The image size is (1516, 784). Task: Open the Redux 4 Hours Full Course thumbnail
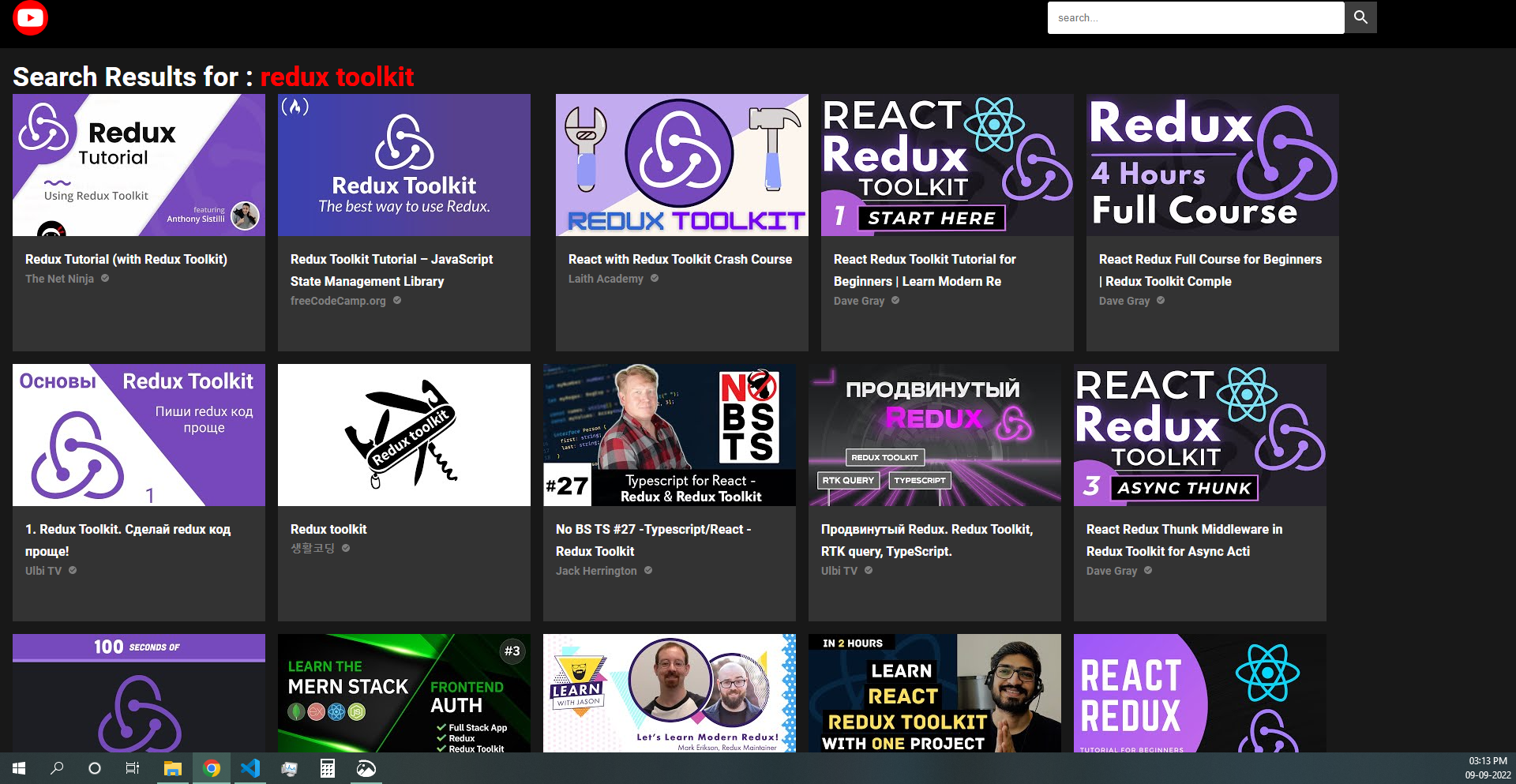(x=1213, y=165)
